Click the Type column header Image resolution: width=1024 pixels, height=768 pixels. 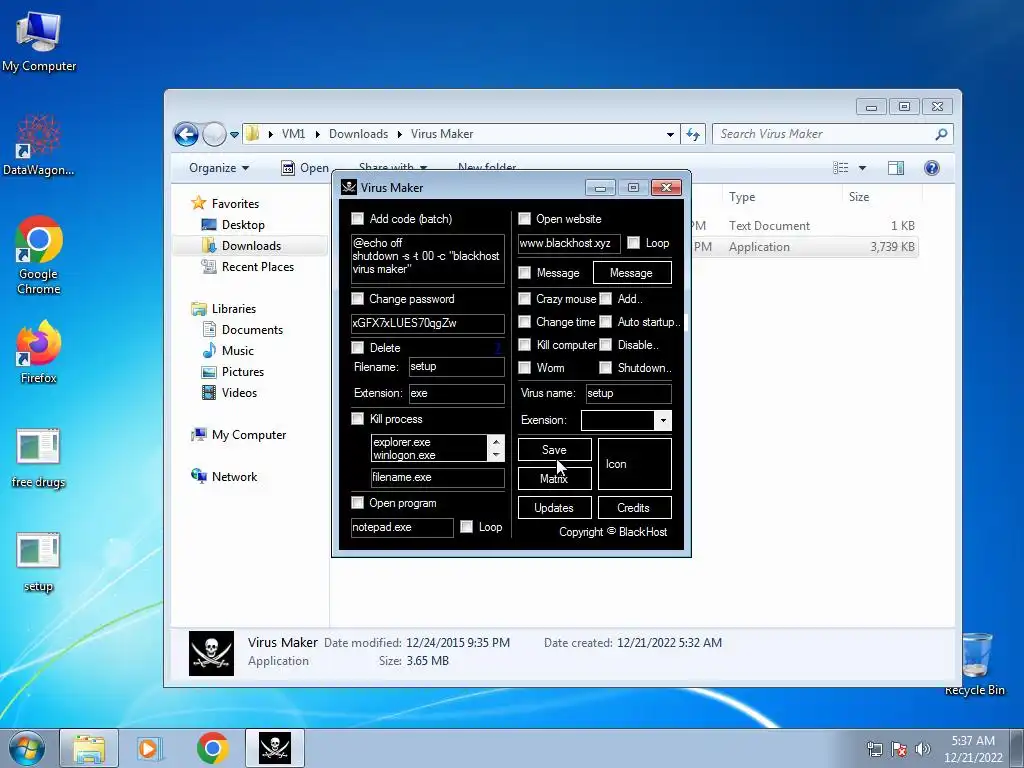pyautogui.click(x=742, y=197)
